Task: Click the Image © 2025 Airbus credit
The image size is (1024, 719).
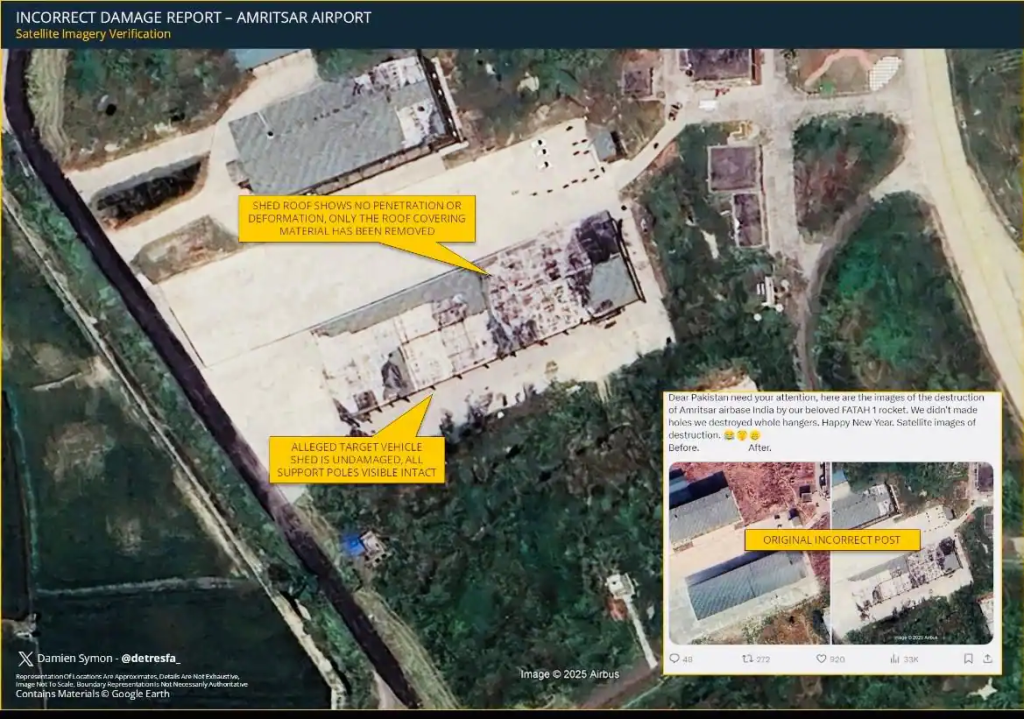Action: [569, 674]
